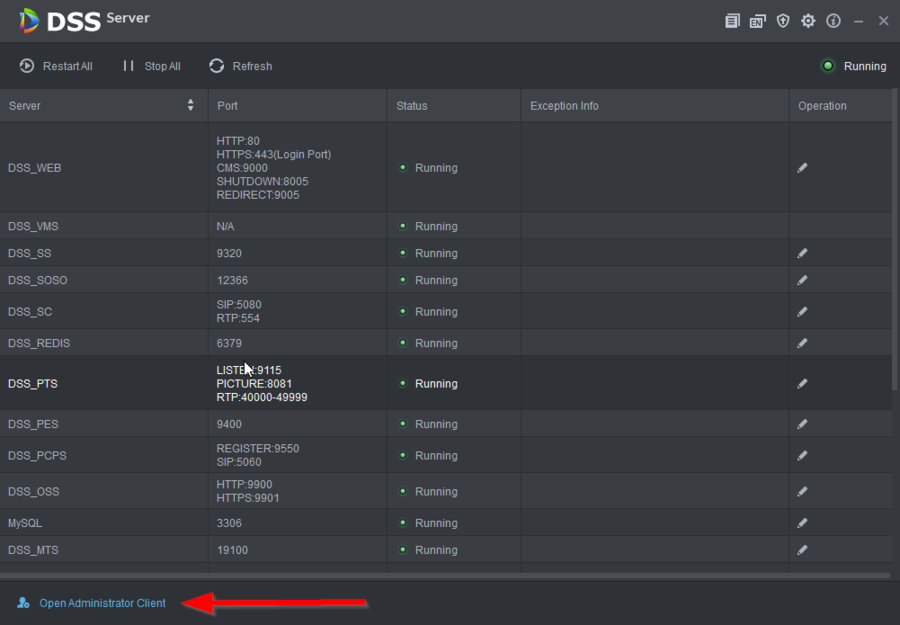
Task: Refresh the service list
Action: [240, 66]
